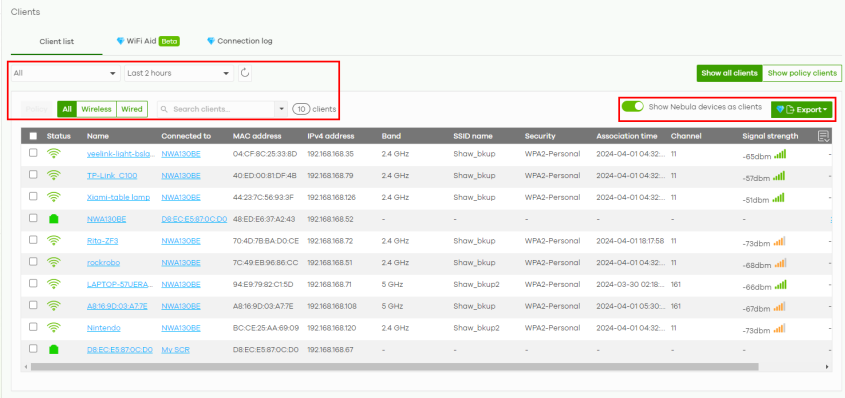Click the WiFi status icon for LAPTOP-57UERA row
The width and height of the screenshot is (845, 398).
point(53,284)
